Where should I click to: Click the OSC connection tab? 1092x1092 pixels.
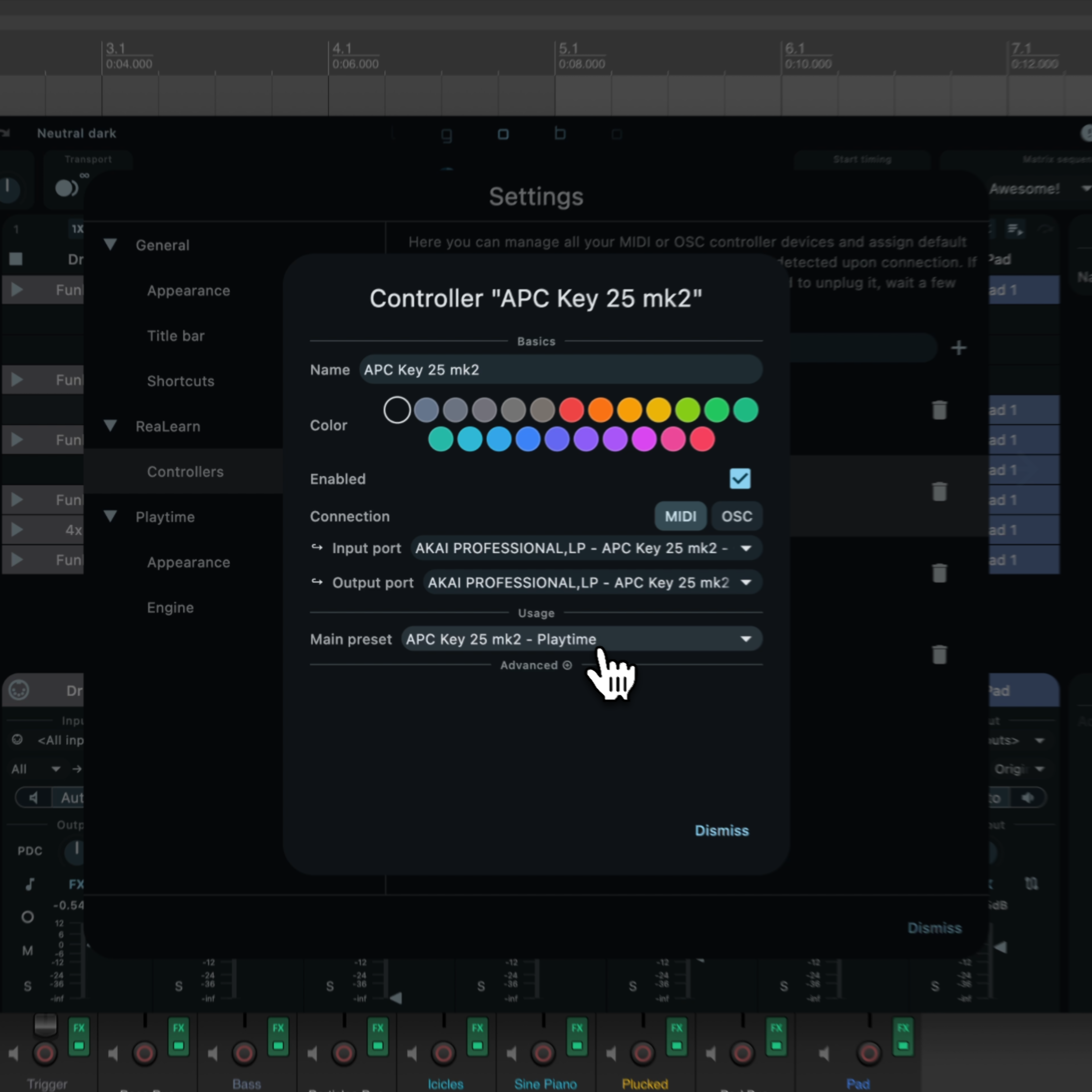coord(738,515)
